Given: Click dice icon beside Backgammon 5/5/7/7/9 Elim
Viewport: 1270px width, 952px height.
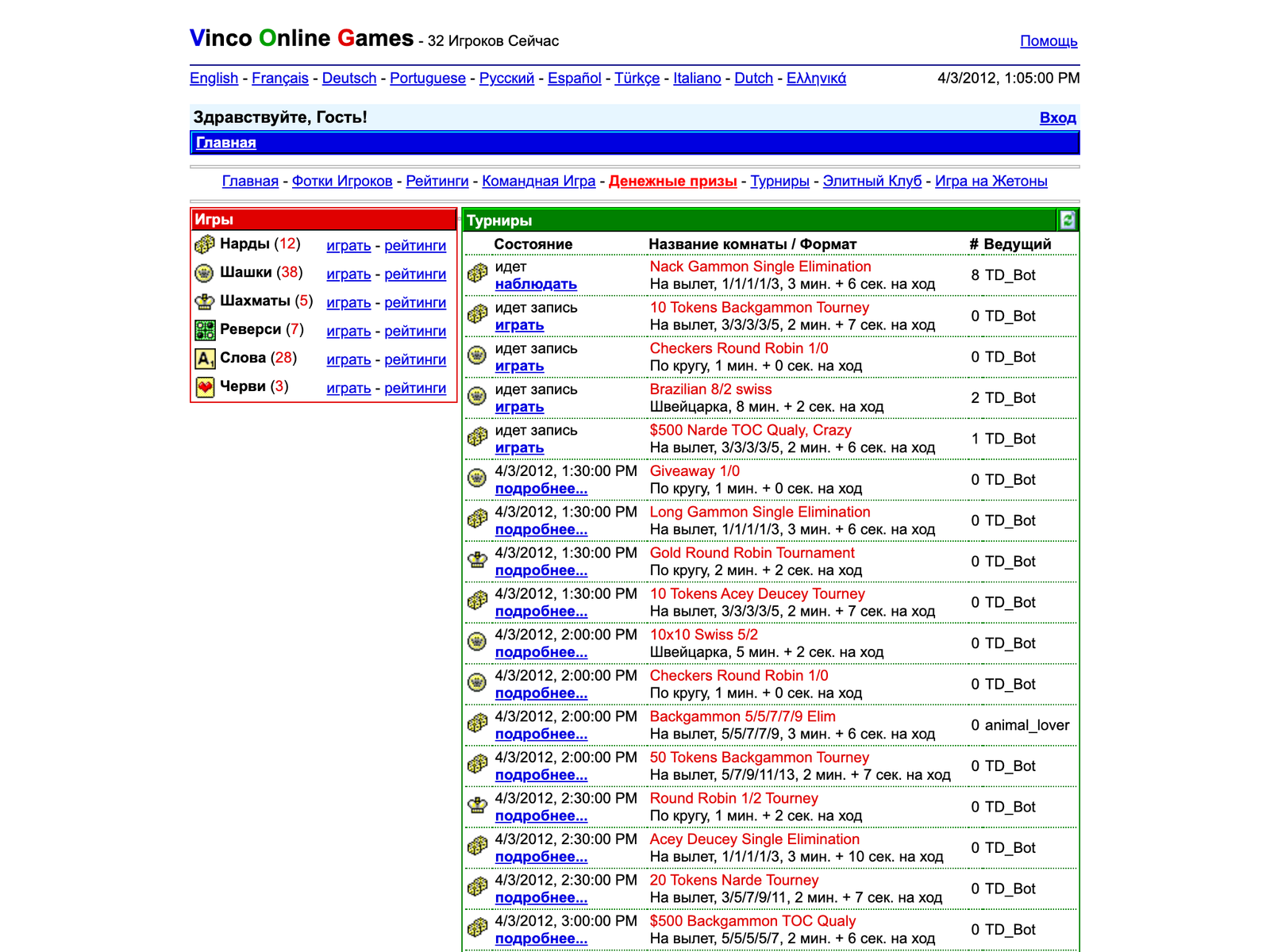Looking at the screenshot, I should point(477,724).
